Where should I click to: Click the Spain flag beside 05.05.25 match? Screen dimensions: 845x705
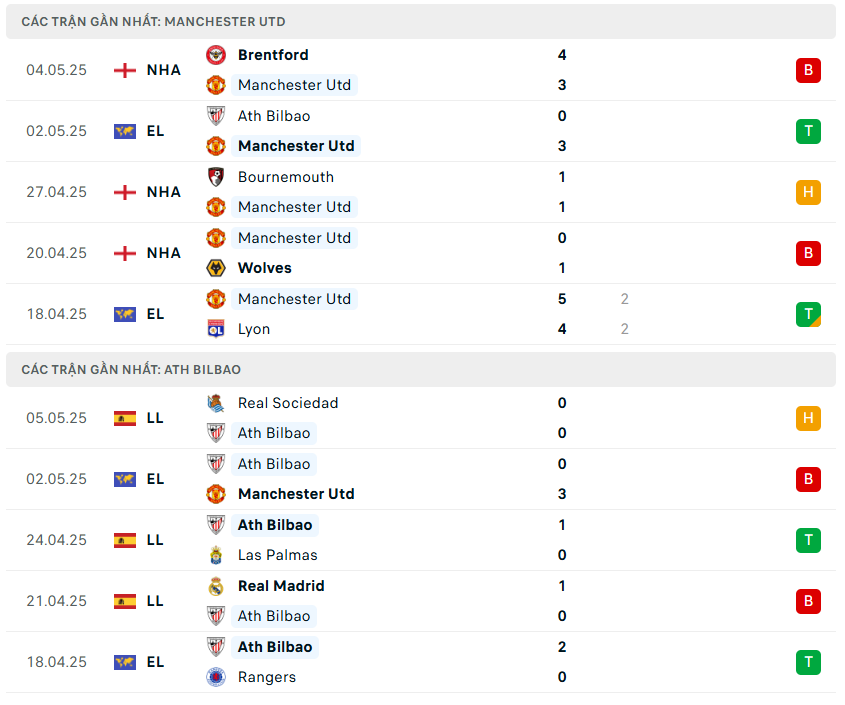click(x=125, y=418)
